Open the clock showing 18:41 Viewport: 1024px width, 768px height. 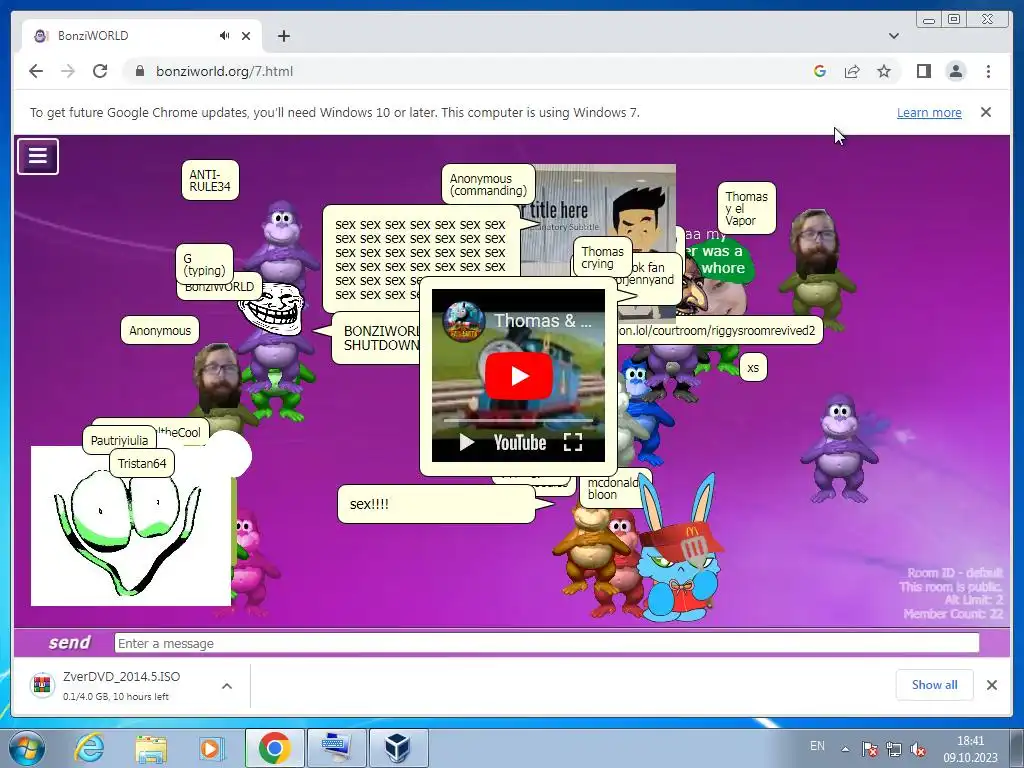point(970,749)
